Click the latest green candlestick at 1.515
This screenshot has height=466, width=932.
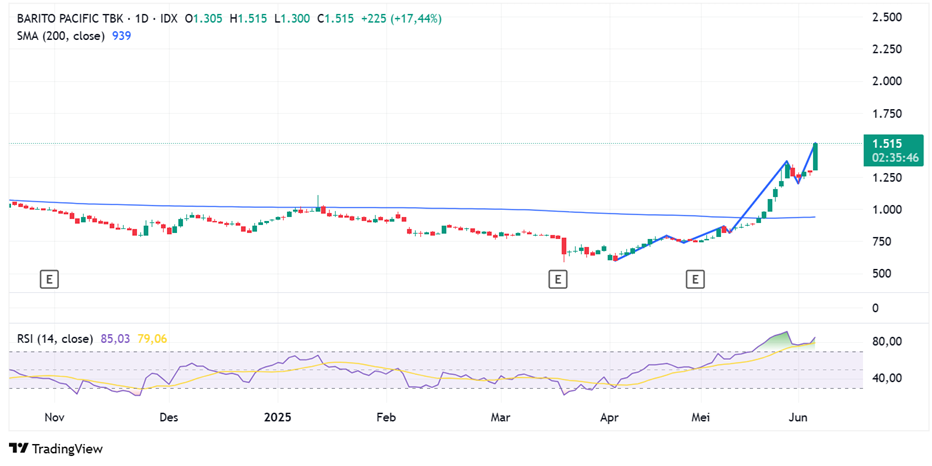pos(816,157)
